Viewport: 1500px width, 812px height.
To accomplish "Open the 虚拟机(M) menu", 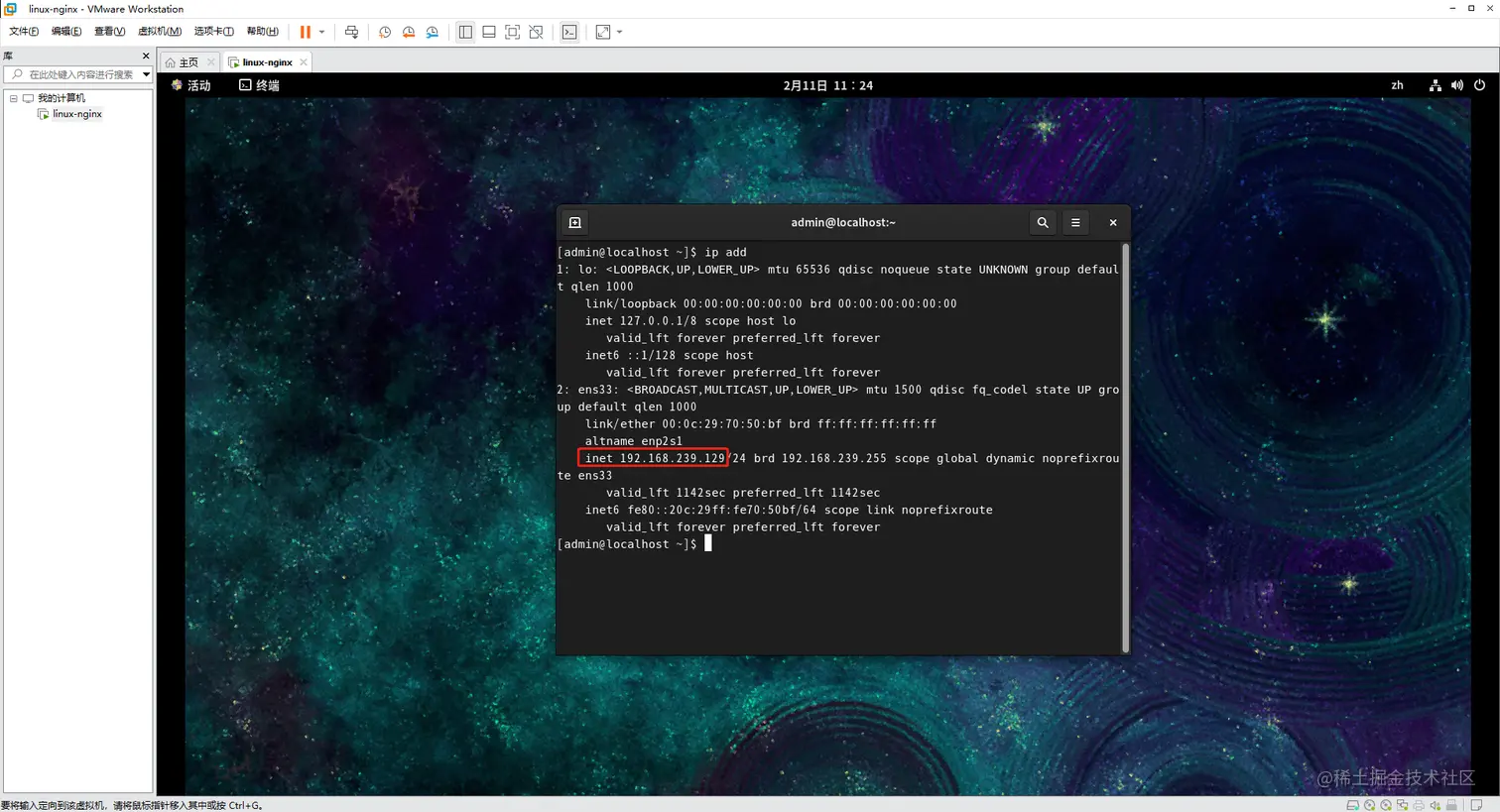I will click(159, 32).
